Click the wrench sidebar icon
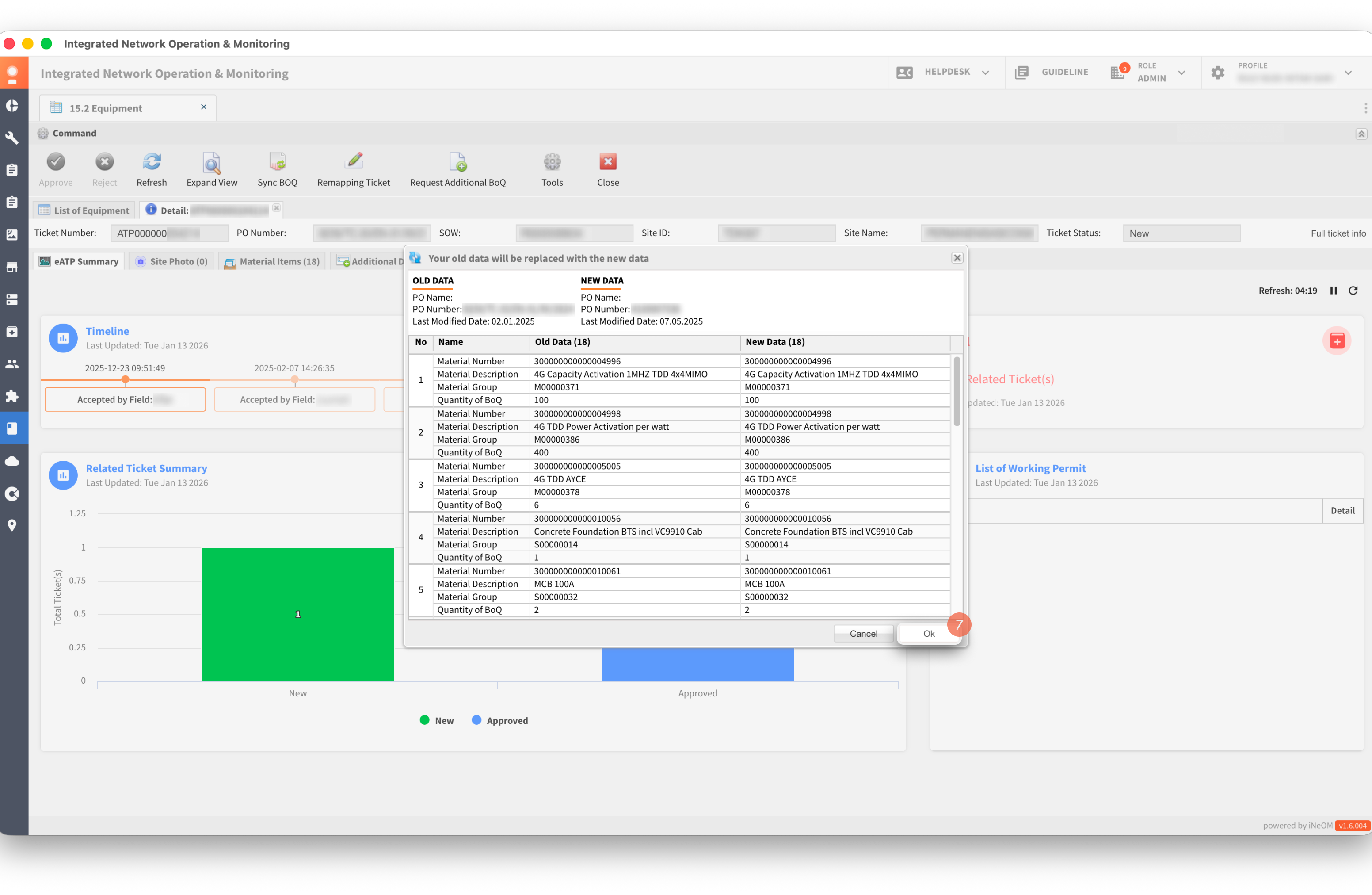The width and height of the screenshot is (1372, 895). [12, 138]
